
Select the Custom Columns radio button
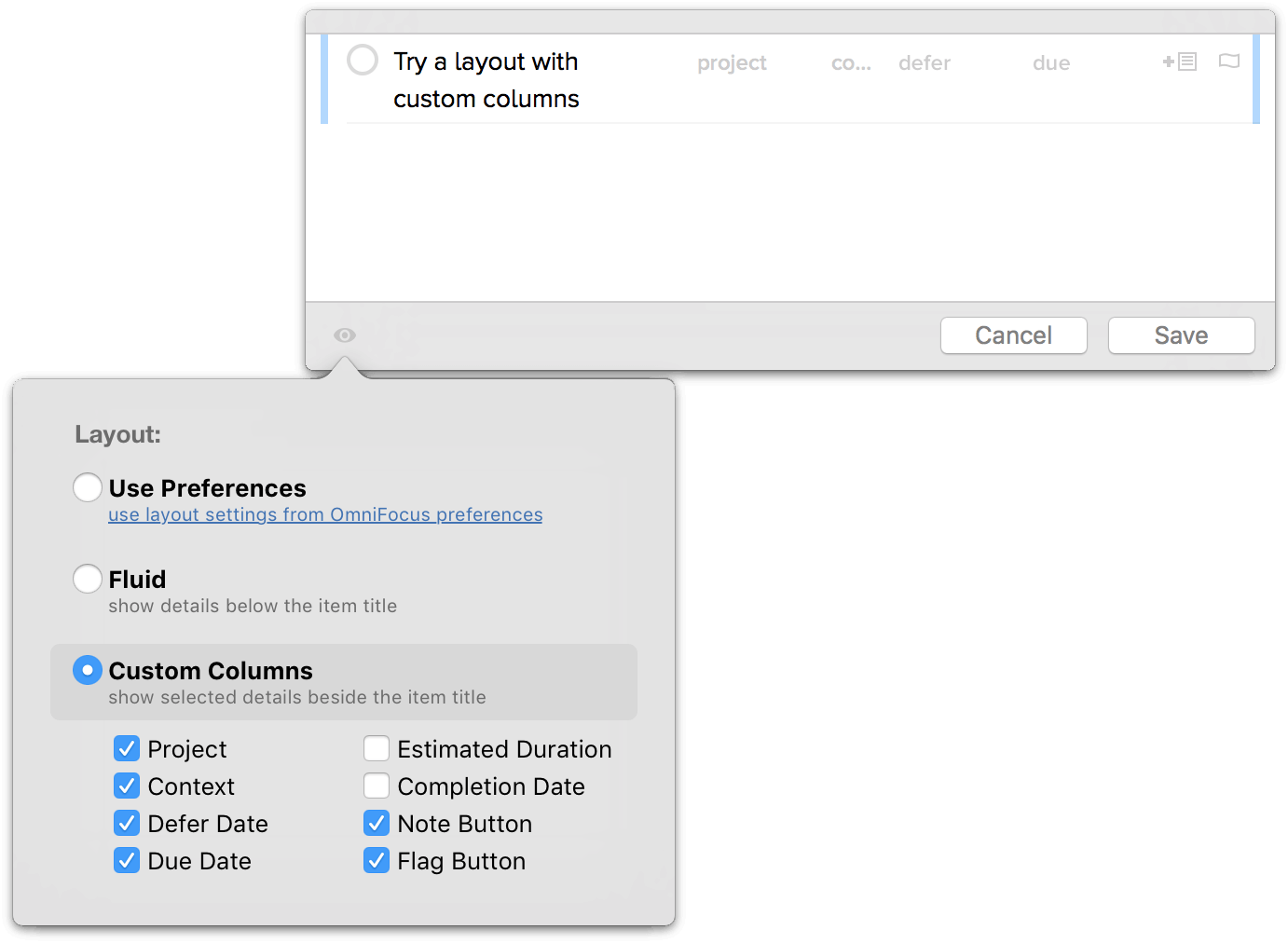tap(88, 669)
